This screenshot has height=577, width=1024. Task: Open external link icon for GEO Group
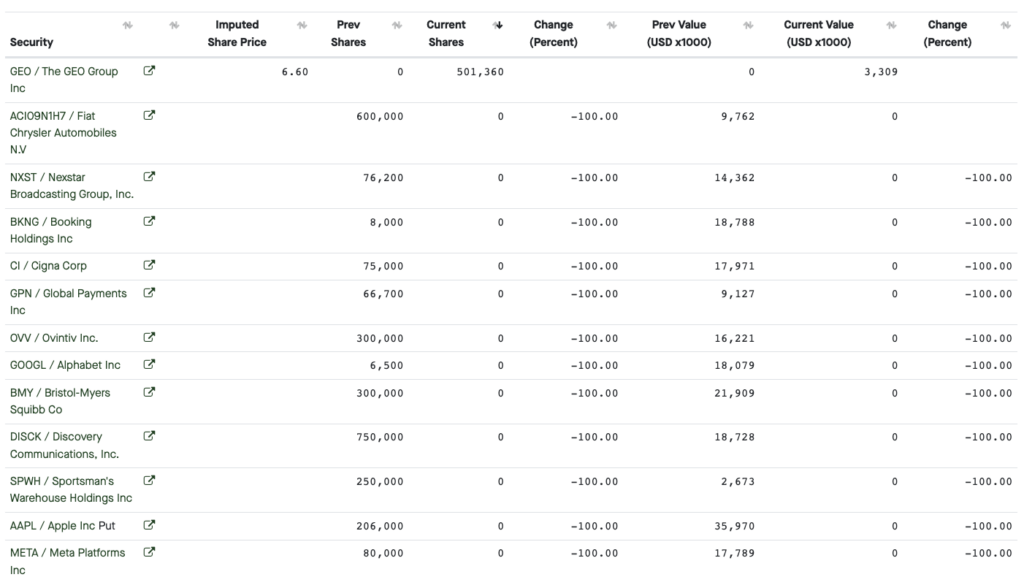click(149, 70)
